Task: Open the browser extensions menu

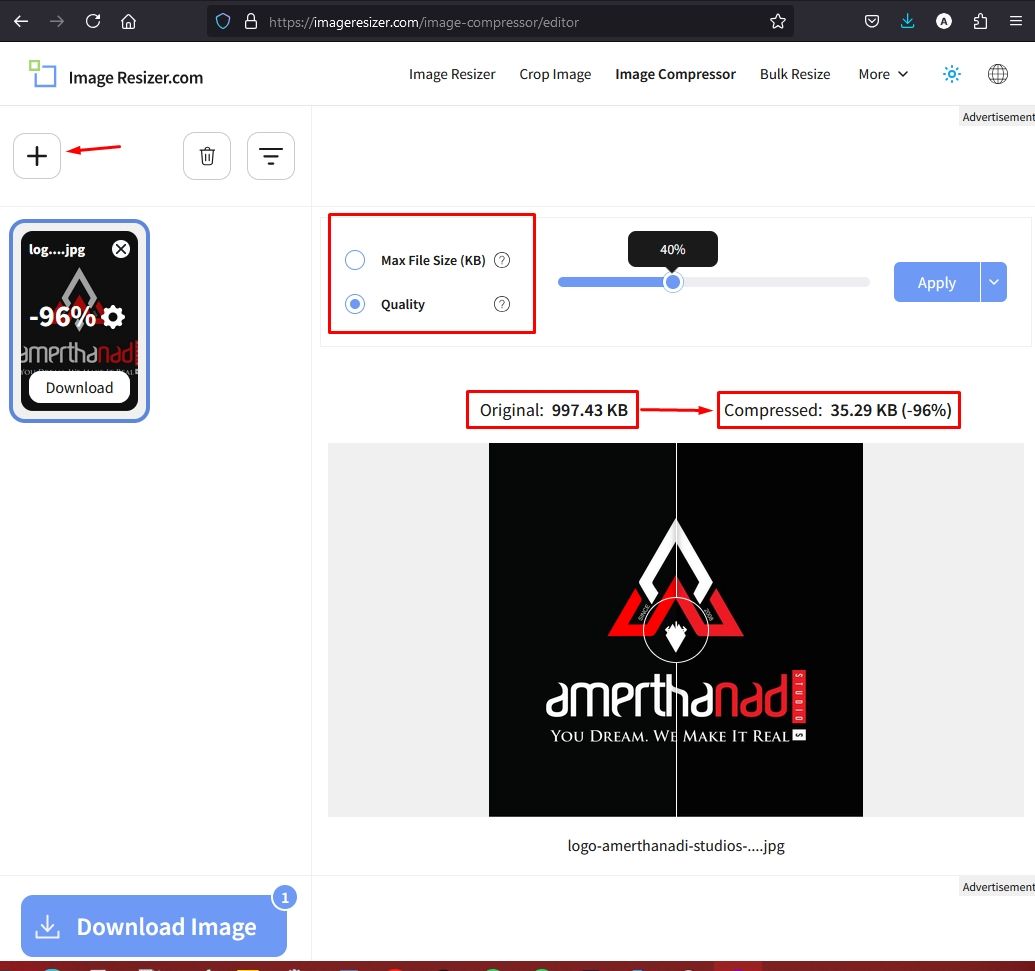Action: [980, 22]
